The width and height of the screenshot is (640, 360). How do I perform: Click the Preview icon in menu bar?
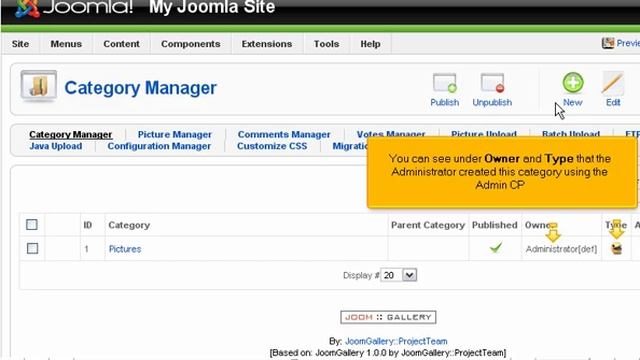[608, 43]
